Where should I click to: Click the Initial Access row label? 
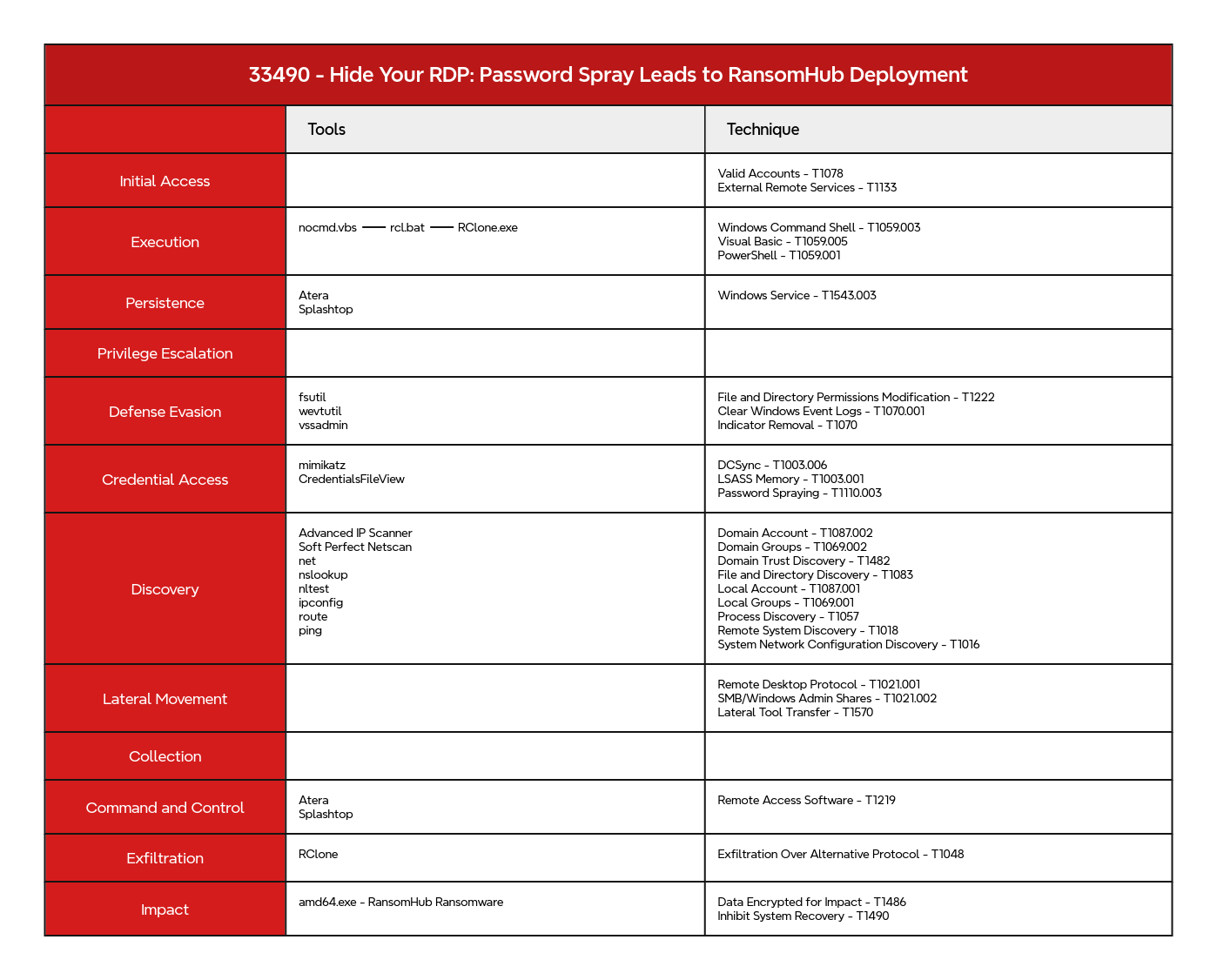(165, 181)
